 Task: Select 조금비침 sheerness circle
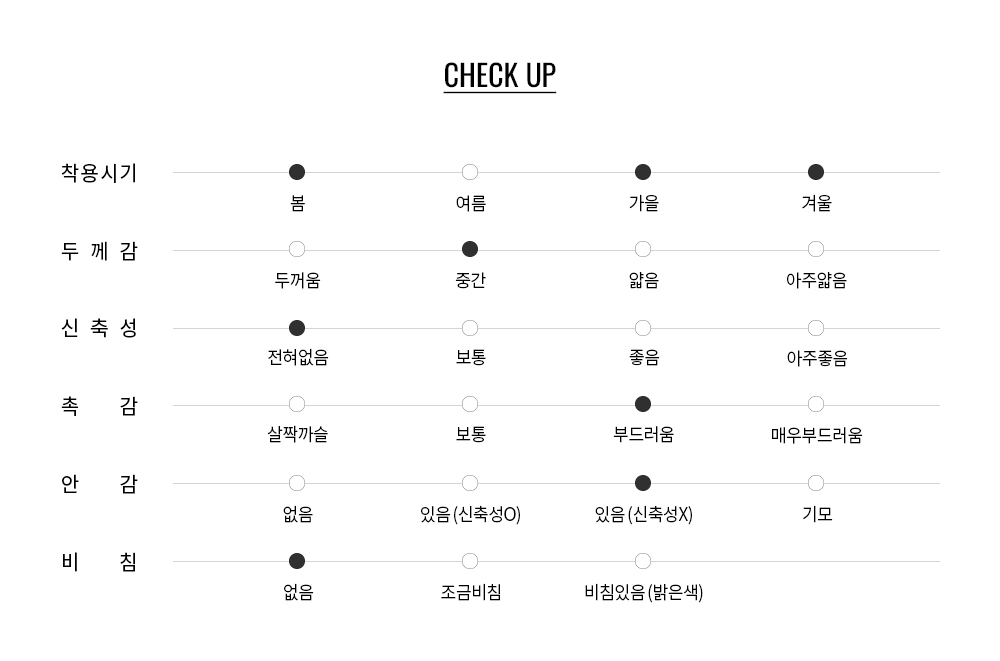coord(470,561)
